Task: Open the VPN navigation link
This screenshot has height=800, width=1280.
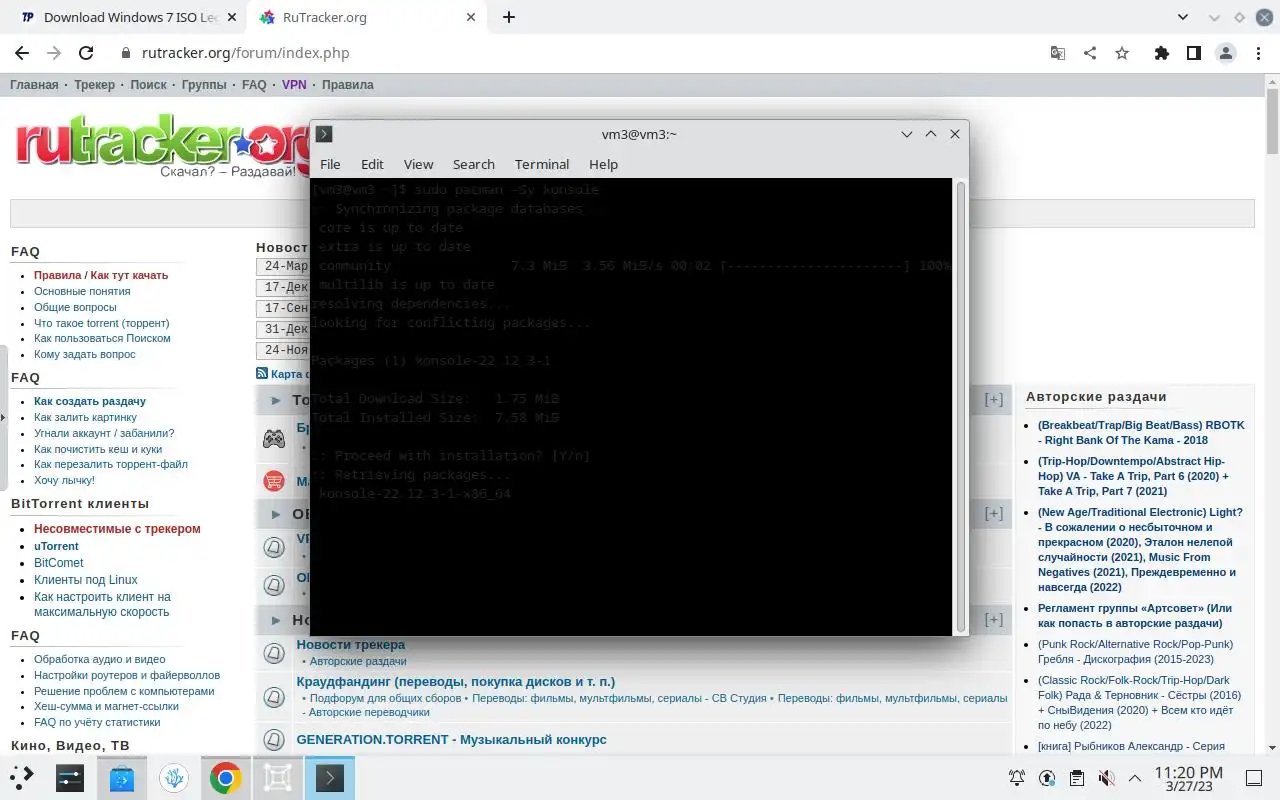Action: tap(294, 85)
